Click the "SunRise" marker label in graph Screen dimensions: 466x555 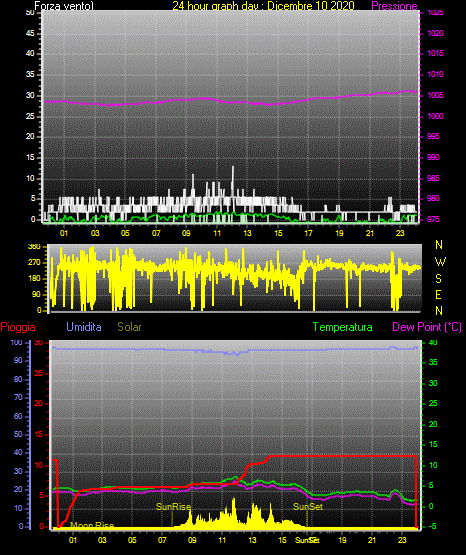tap(173, 507)
